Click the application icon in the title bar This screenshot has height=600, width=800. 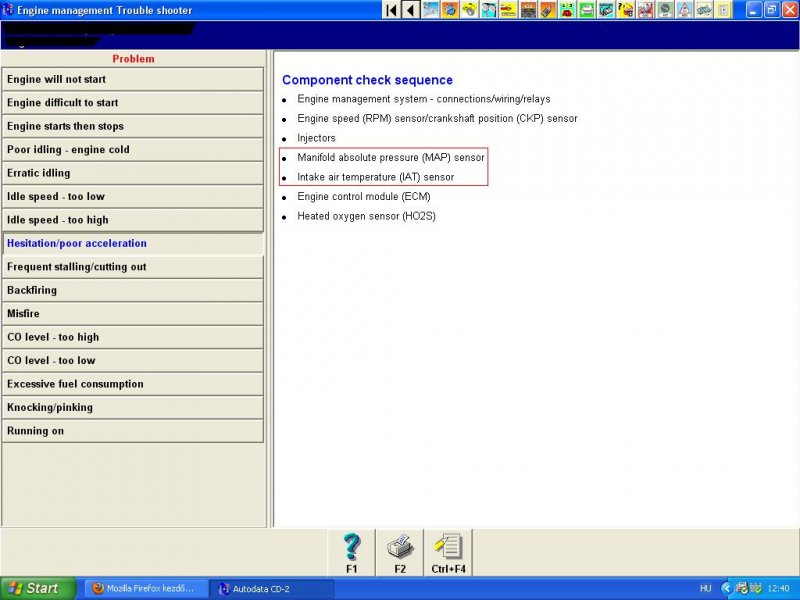[x=8, y=10]
